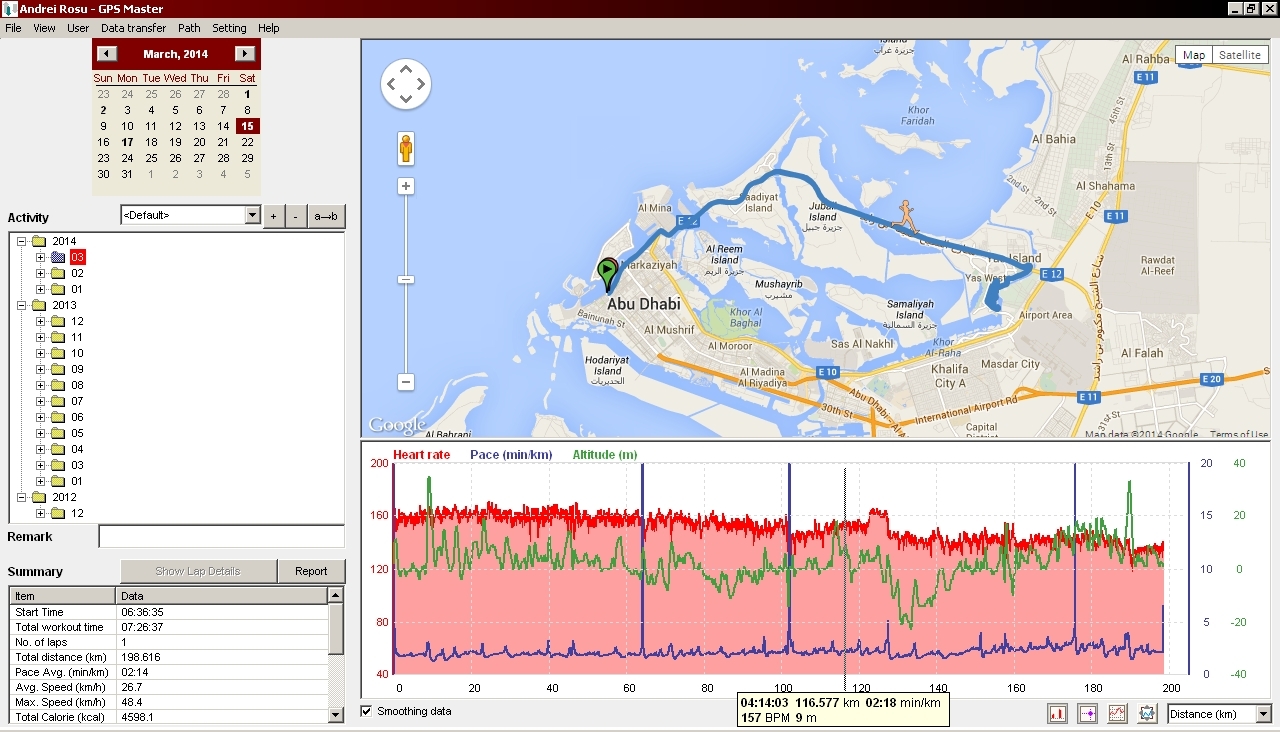The width and height of the screenshot is (1280, 732).
Task: Click the GPS Master app icon in title bar
Action: (9, 9)
